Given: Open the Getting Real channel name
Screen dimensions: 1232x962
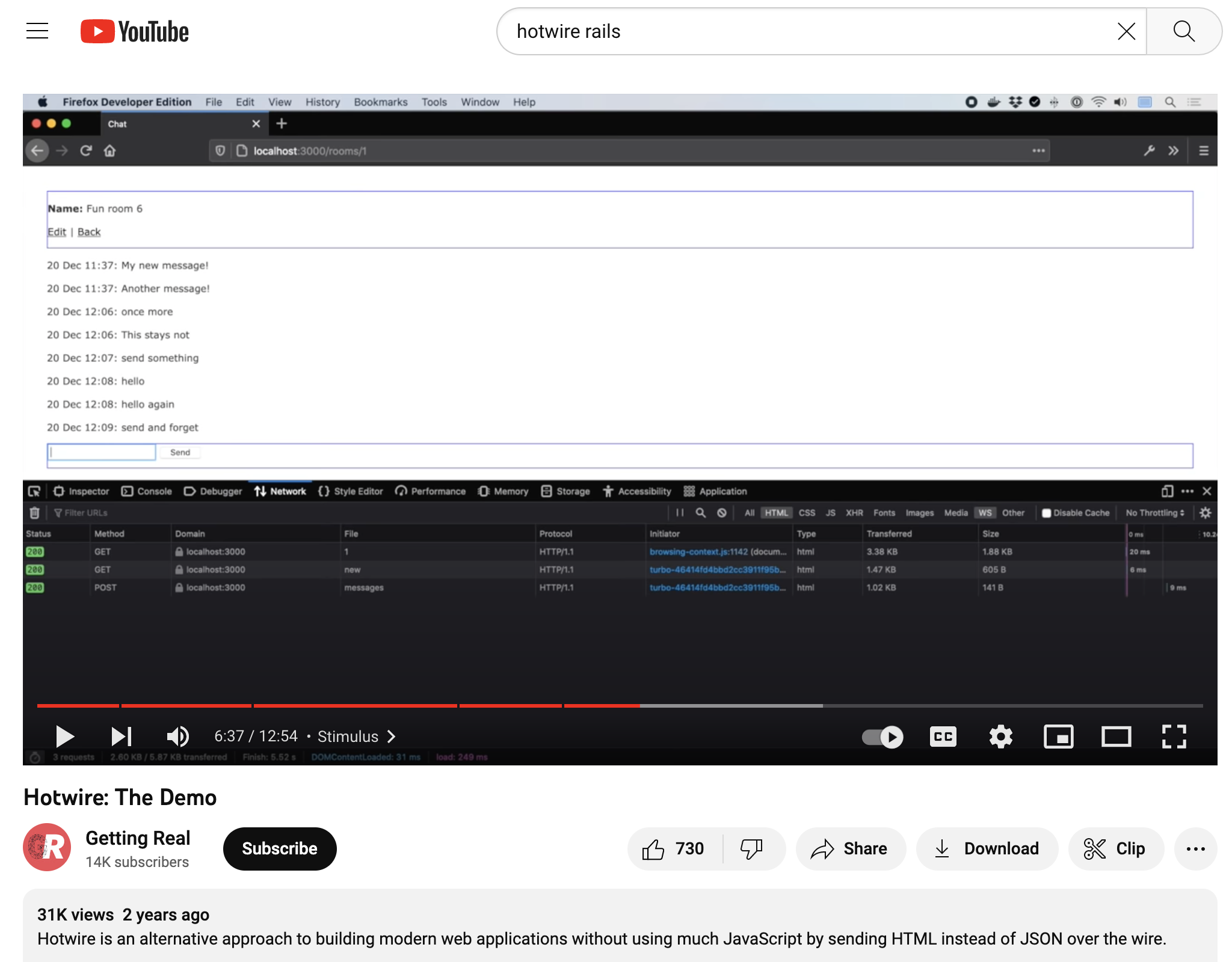Looking at the screenshot, I should 138,838.
